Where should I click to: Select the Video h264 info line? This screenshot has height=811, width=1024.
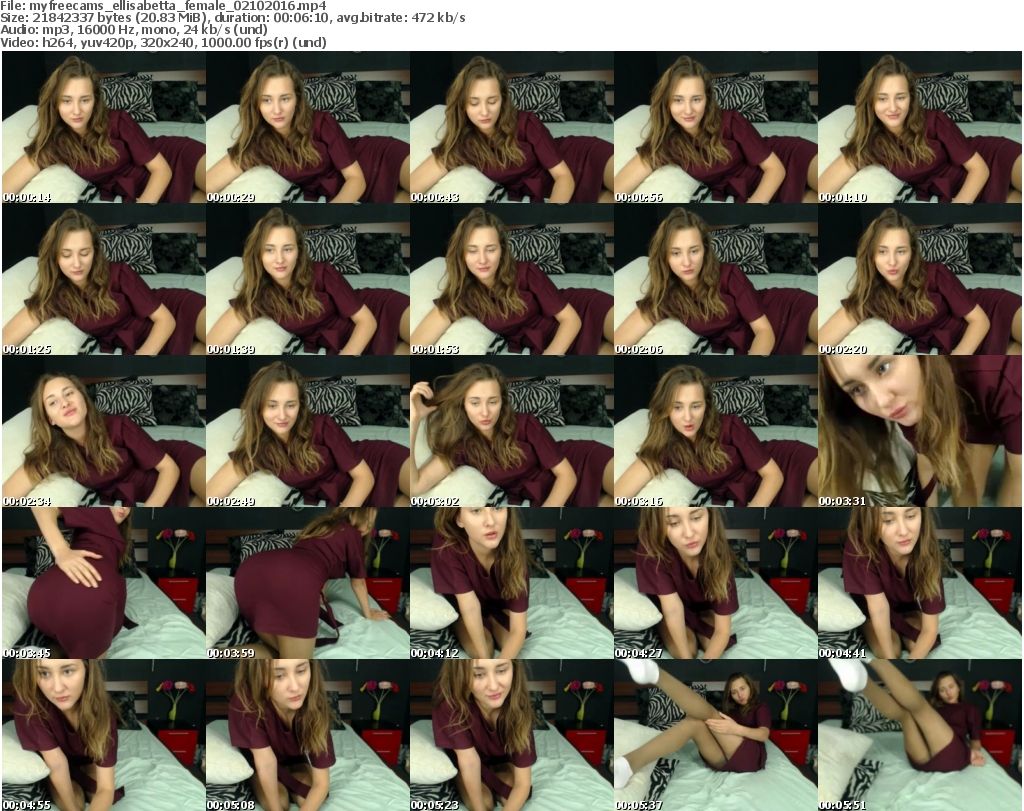pyautogui.click(x=164, y=42)
